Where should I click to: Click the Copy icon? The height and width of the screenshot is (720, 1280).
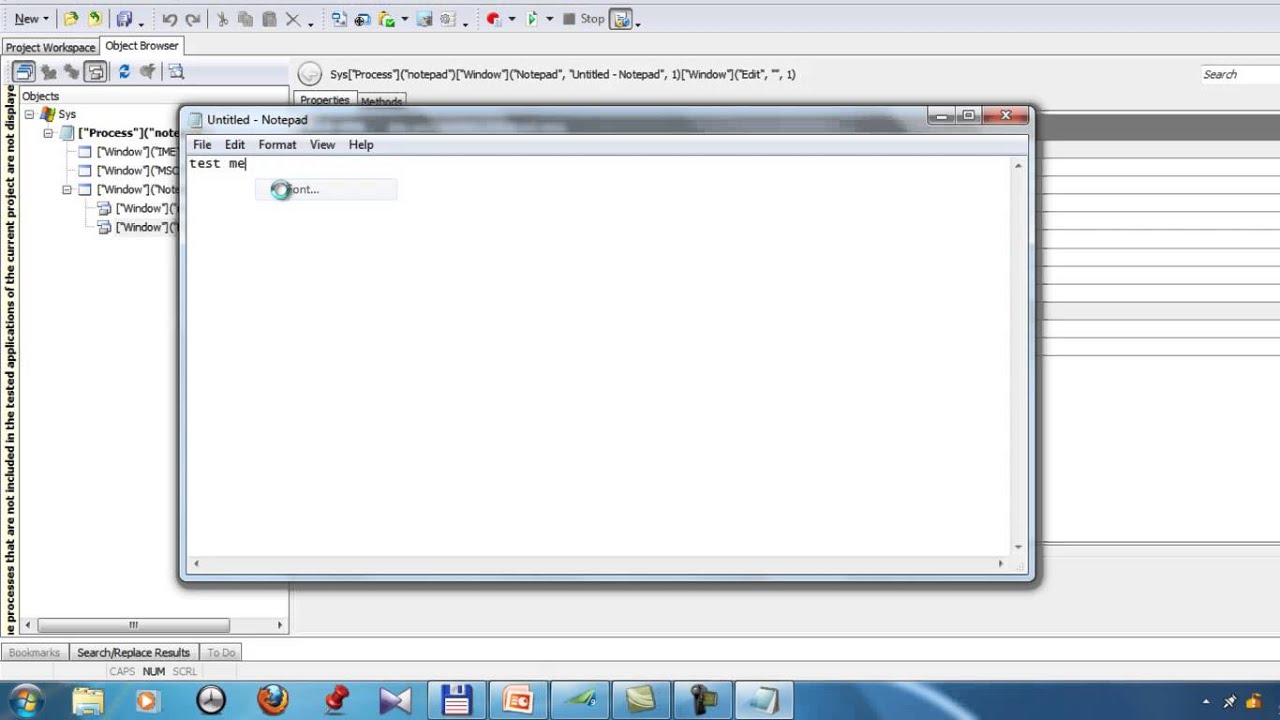[x=245, y=19]
